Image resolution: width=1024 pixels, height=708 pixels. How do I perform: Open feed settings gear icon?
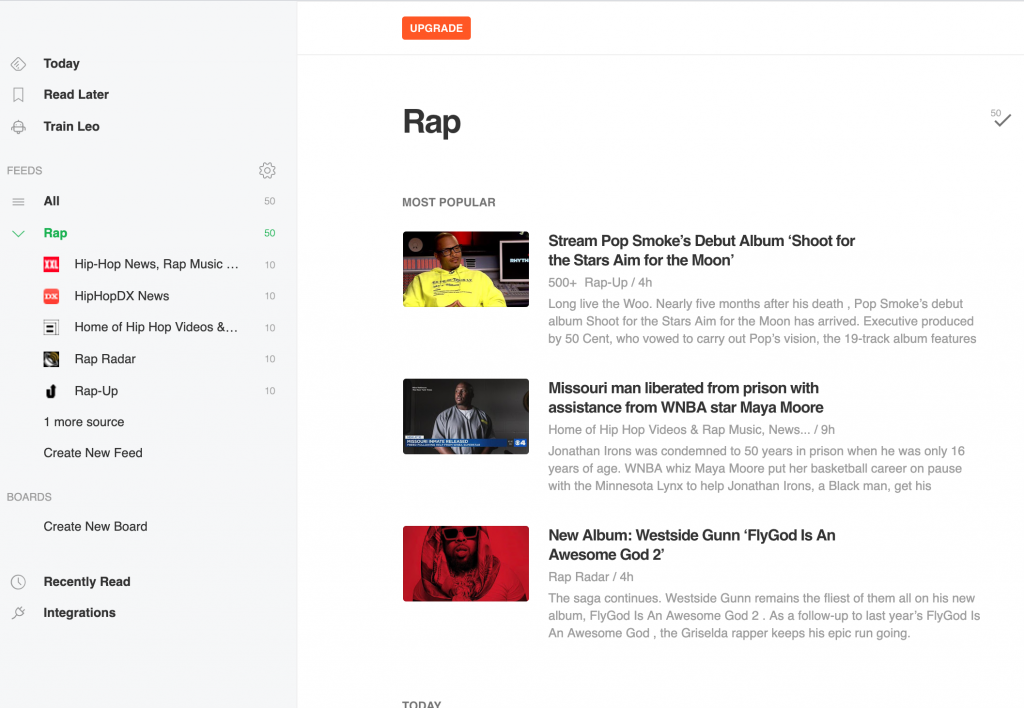click(x=267, y=171)
